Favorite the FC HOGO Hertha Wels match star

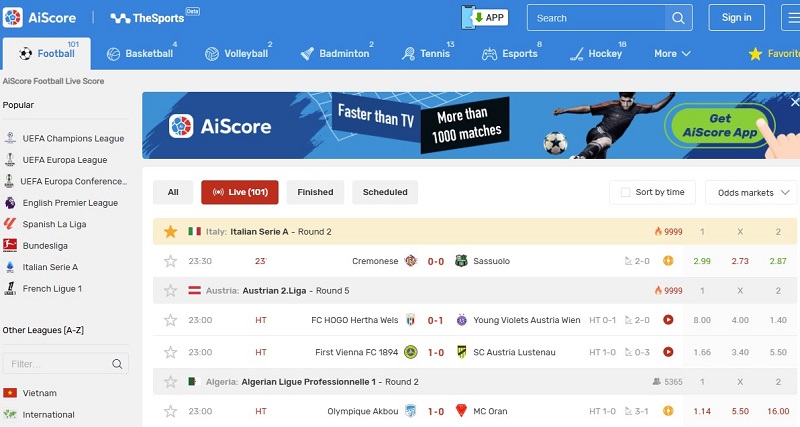170,320
